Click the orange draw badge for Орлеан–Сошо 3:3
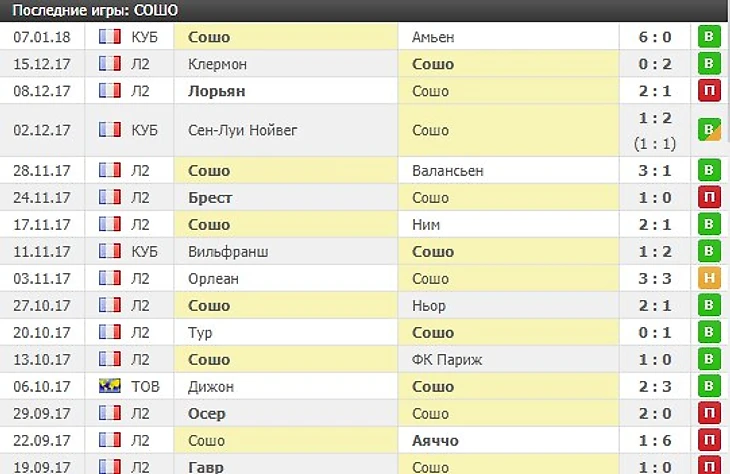 709,279
